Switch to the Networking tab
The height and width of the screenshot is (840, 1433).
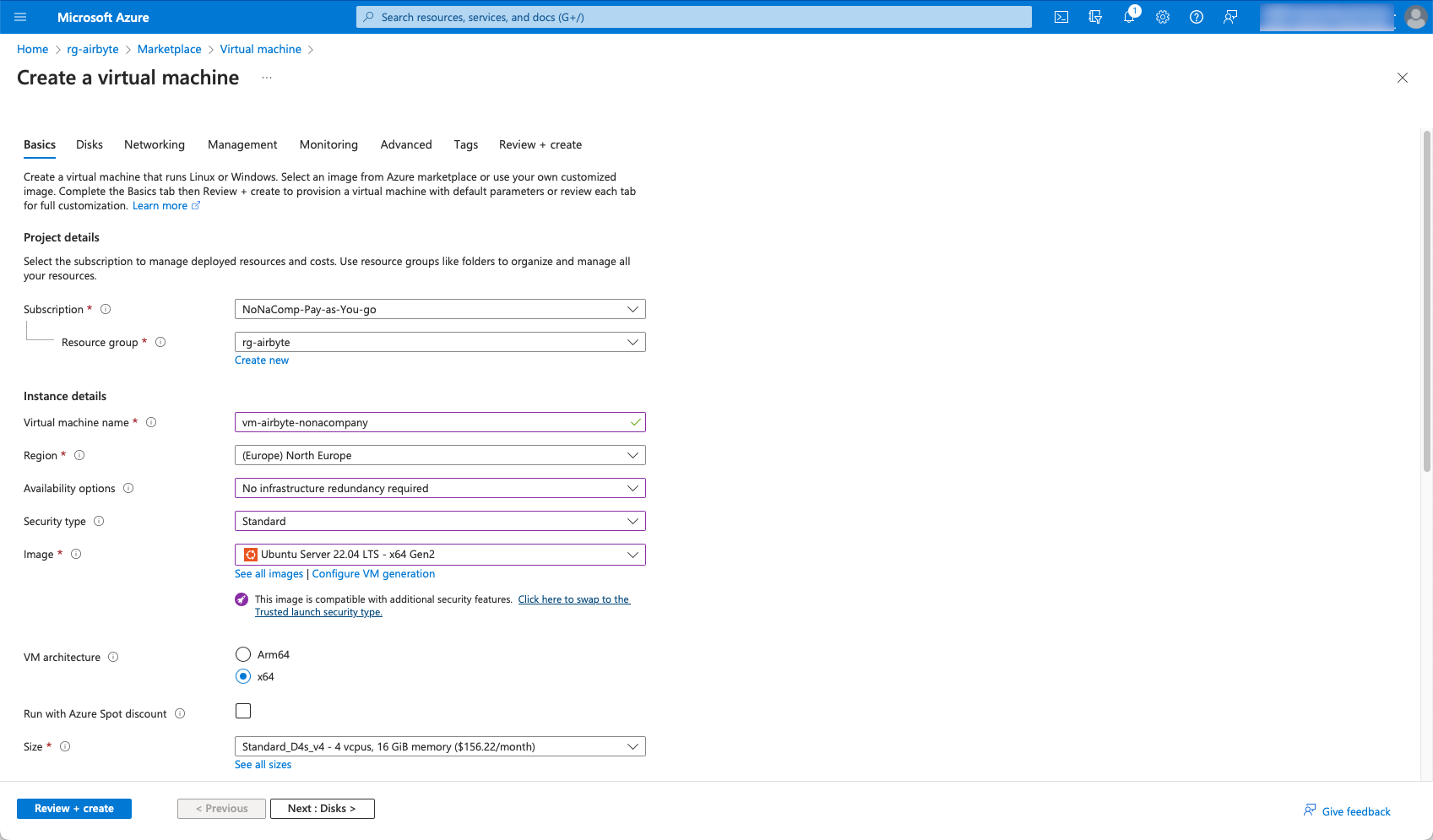pos(154,144)
